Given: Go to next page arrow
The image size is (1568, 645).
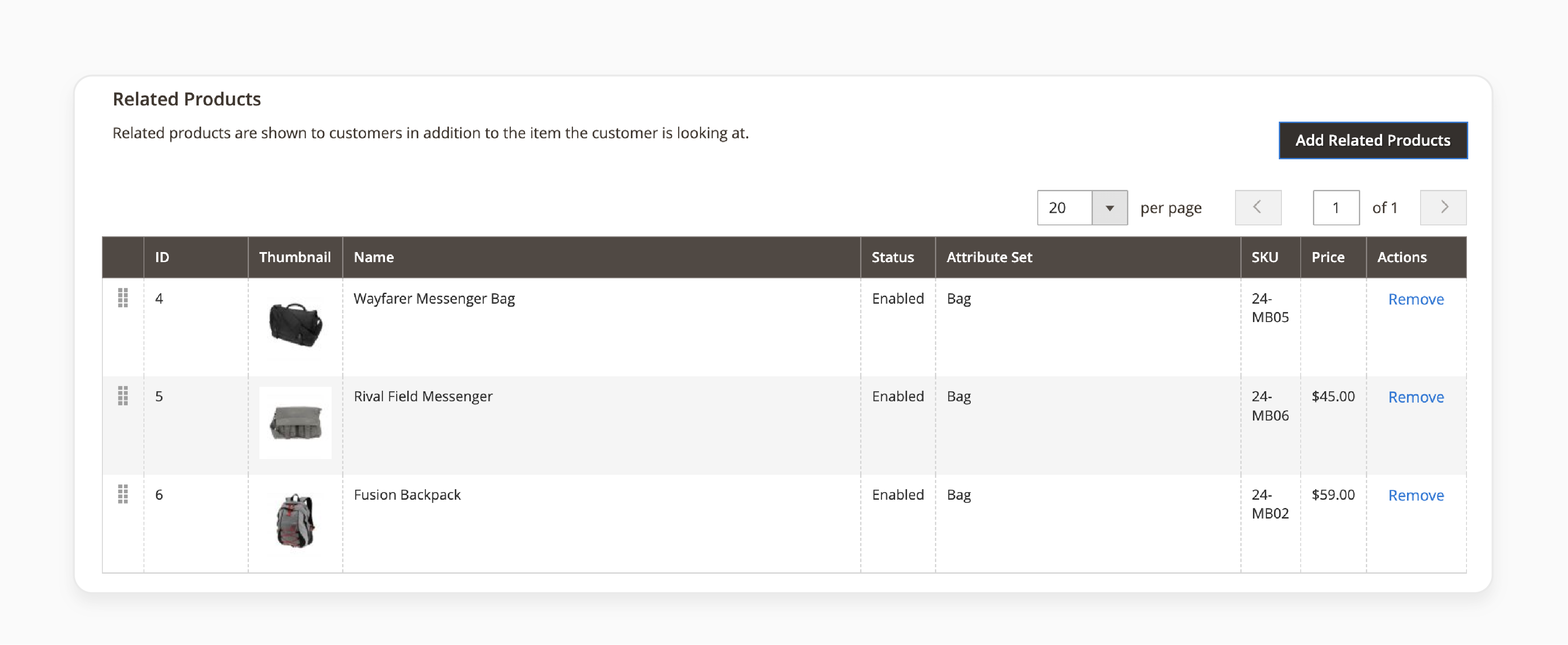Looking at the screenshot, I should click(x=1442, y=208).
